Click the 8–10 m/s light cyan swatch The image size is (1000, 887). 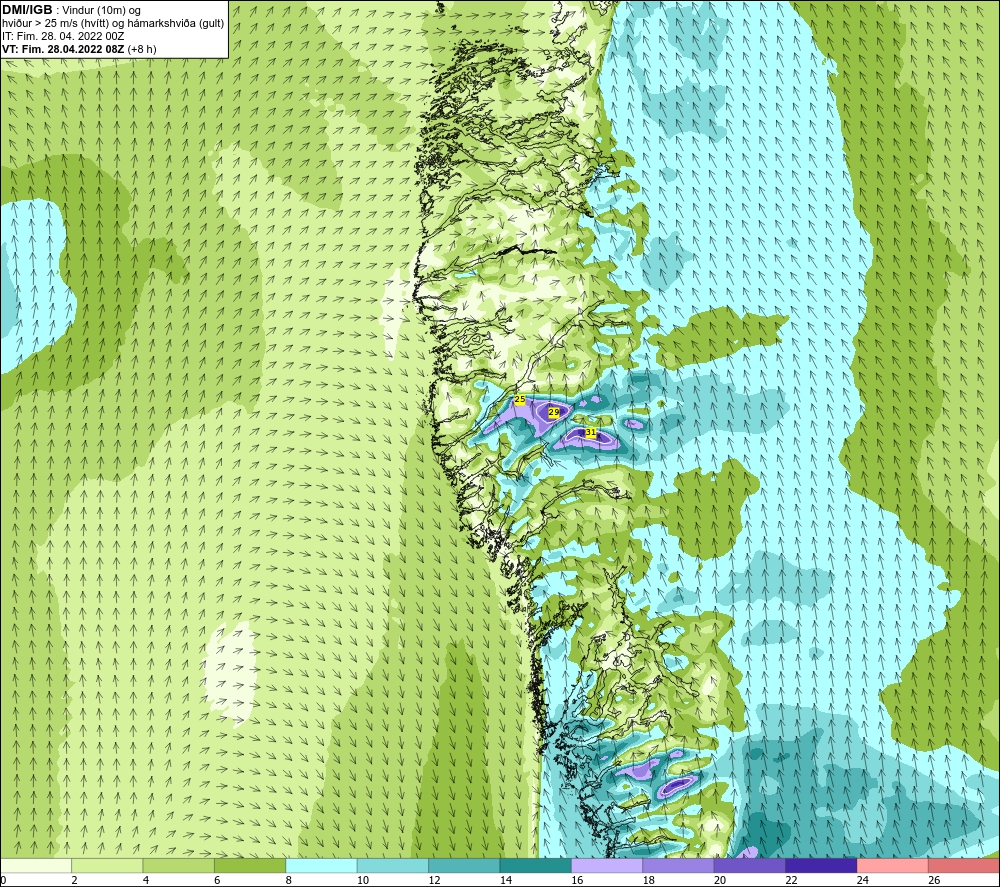pos(321,865)
